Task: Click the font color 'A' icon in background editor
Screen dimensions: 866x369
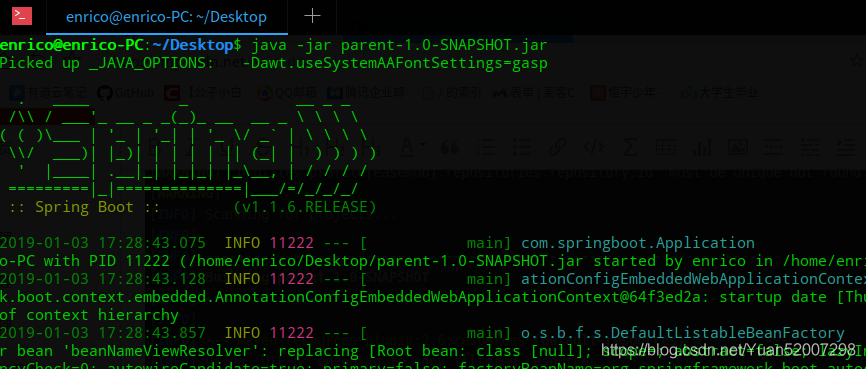Action: click(x=407, y=146)
